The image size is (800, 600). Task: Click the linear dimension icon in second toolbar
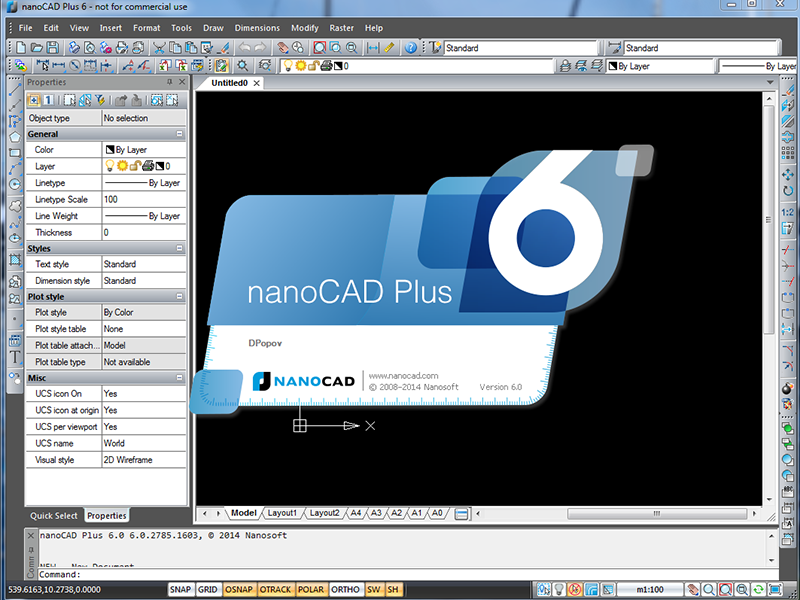tap(59, 66)
